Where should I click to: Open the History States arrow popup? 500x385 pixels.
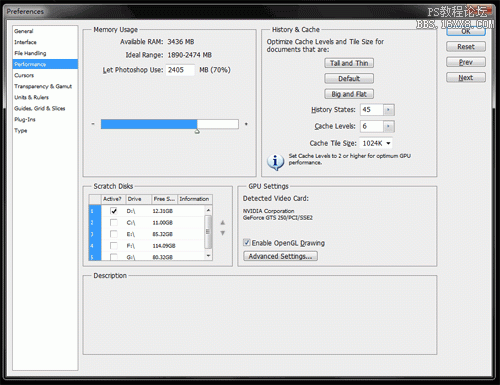(389, 110)
